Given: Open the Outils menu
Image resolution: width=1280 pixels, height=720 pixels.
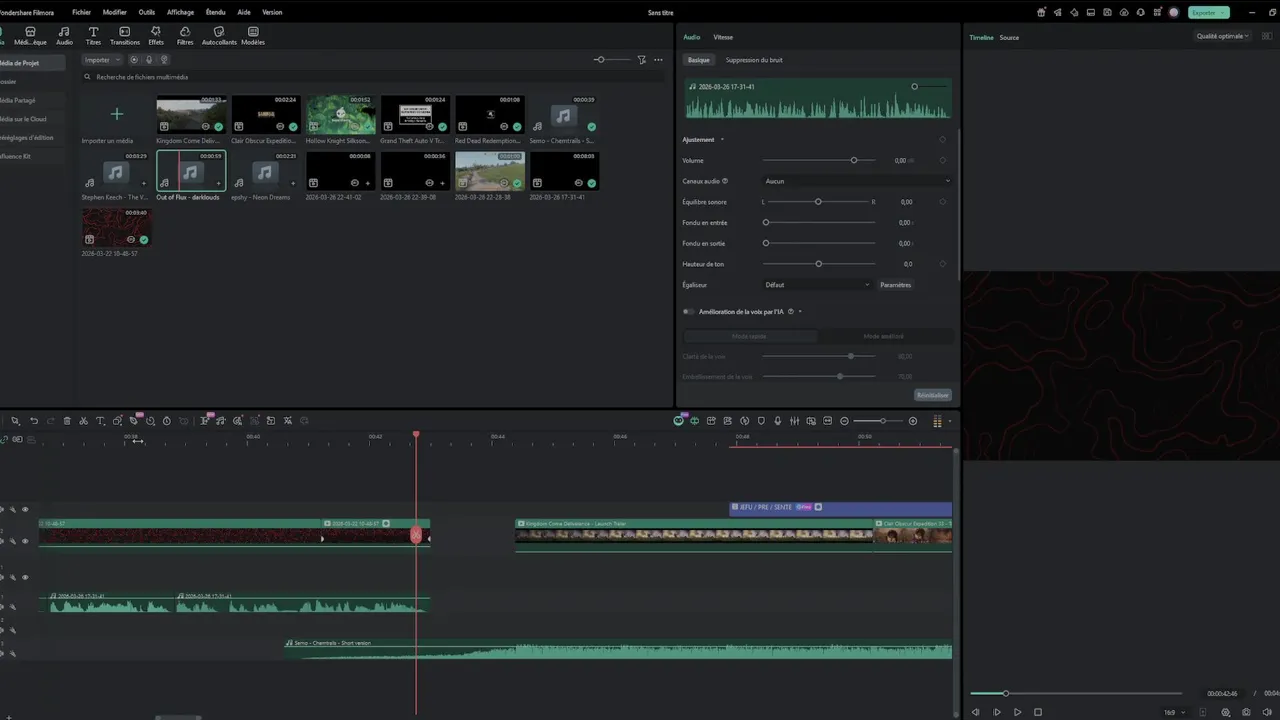Looking at the screenshot, I should (x=147, y=12).
